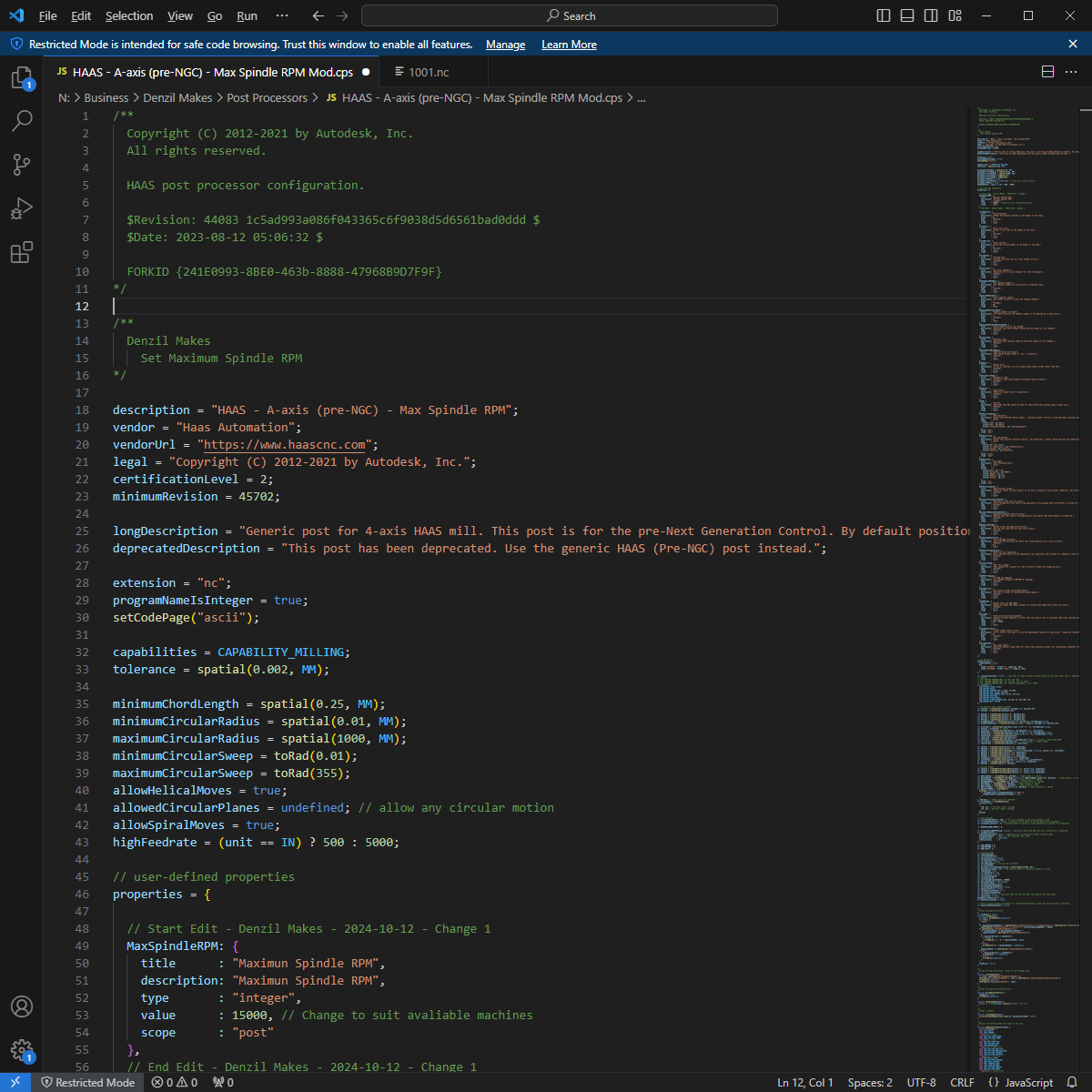Click the Manage link in Restricted Mode banner
This screenshot has width=1092, height=1092.
(x=505, y=45)
